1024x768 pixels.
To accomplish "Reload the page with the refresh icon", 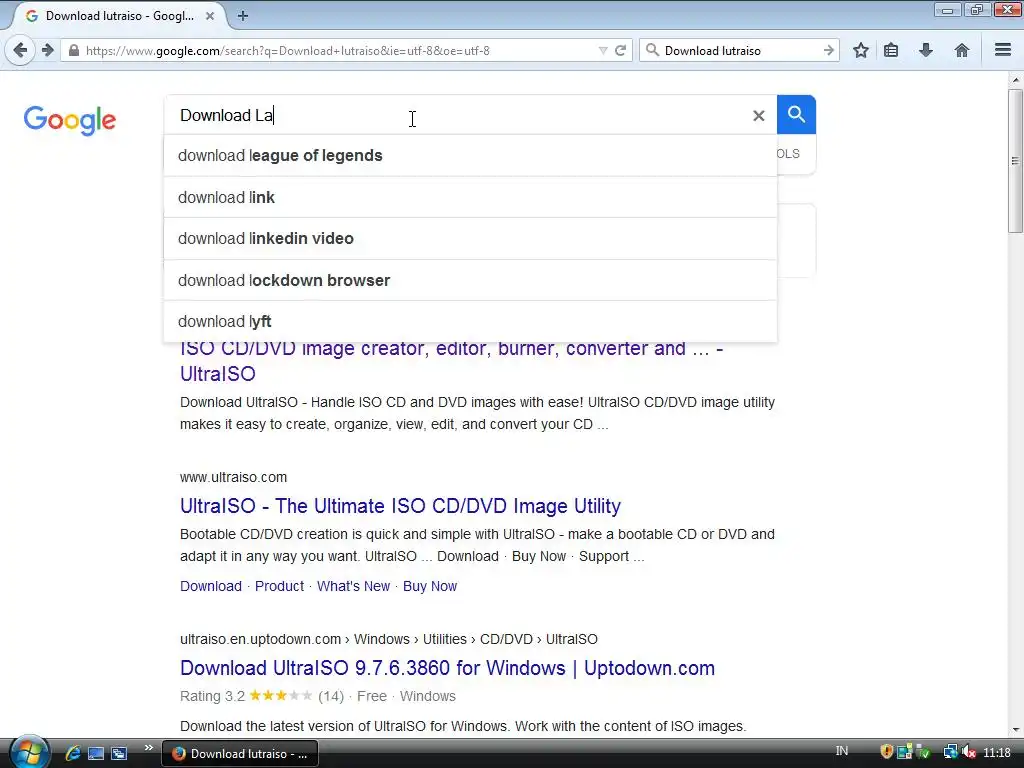I will tap(620, 50).
